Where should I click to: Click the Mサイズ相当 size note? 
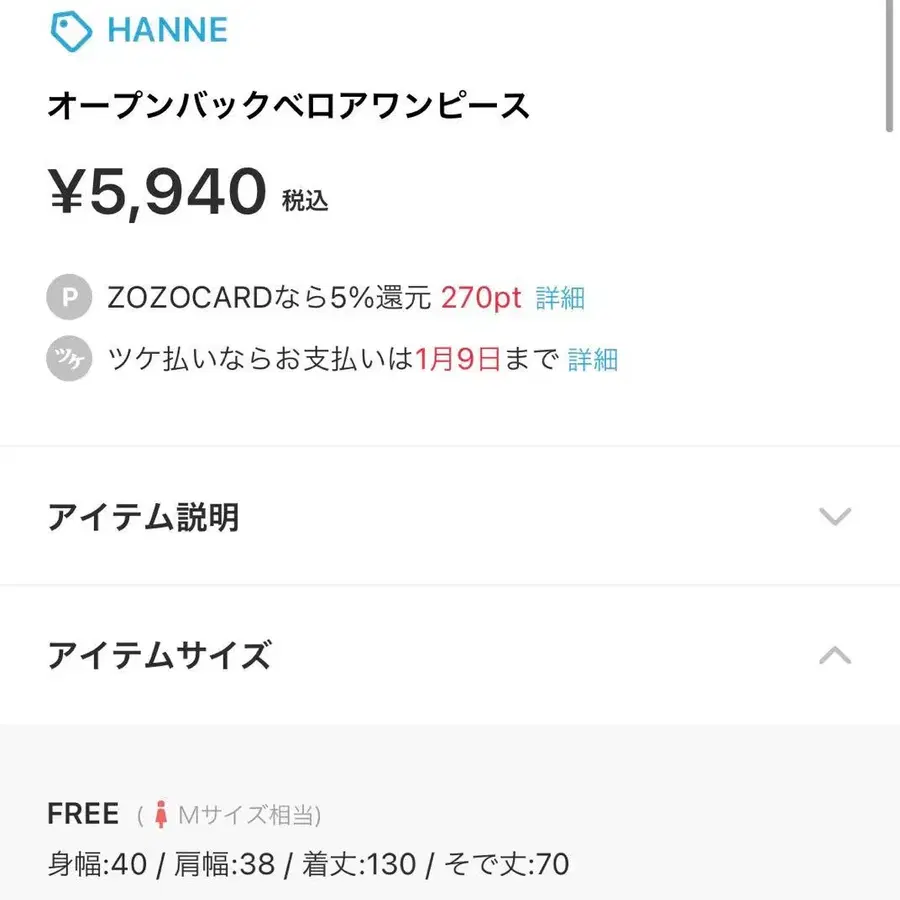click(249, 815)
